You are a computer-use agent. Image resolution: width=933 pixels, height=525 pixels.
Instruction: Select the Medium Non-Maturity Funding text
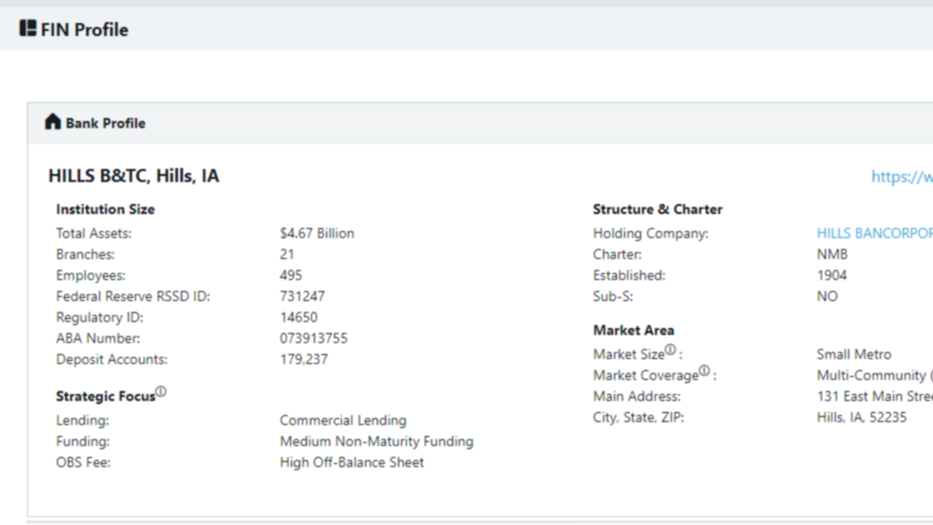click(377, 442)
